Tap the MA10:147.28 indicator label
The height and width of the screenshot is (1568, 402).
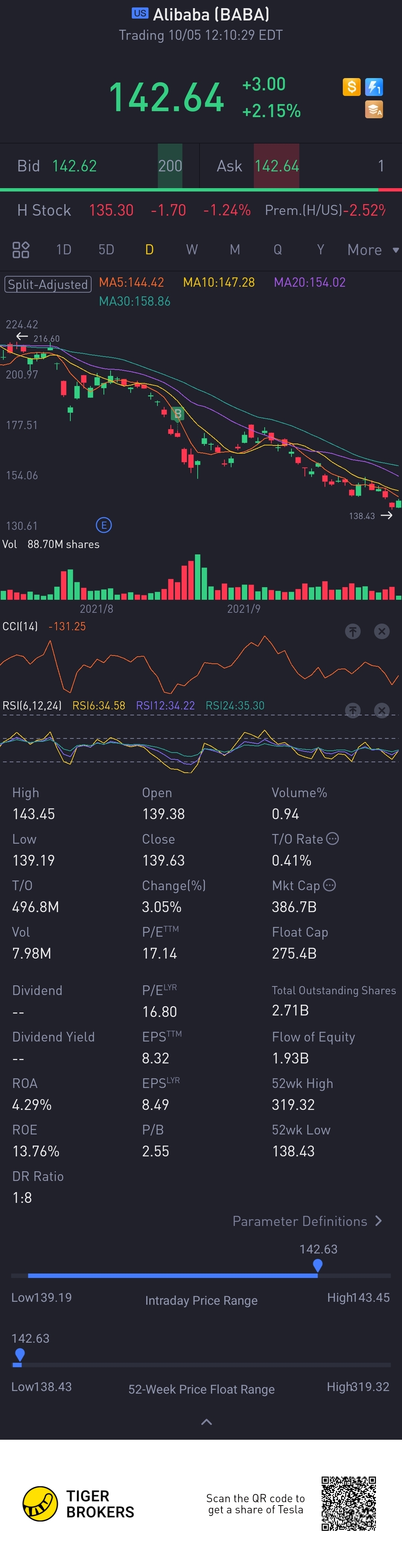click(x=218, y=283)
